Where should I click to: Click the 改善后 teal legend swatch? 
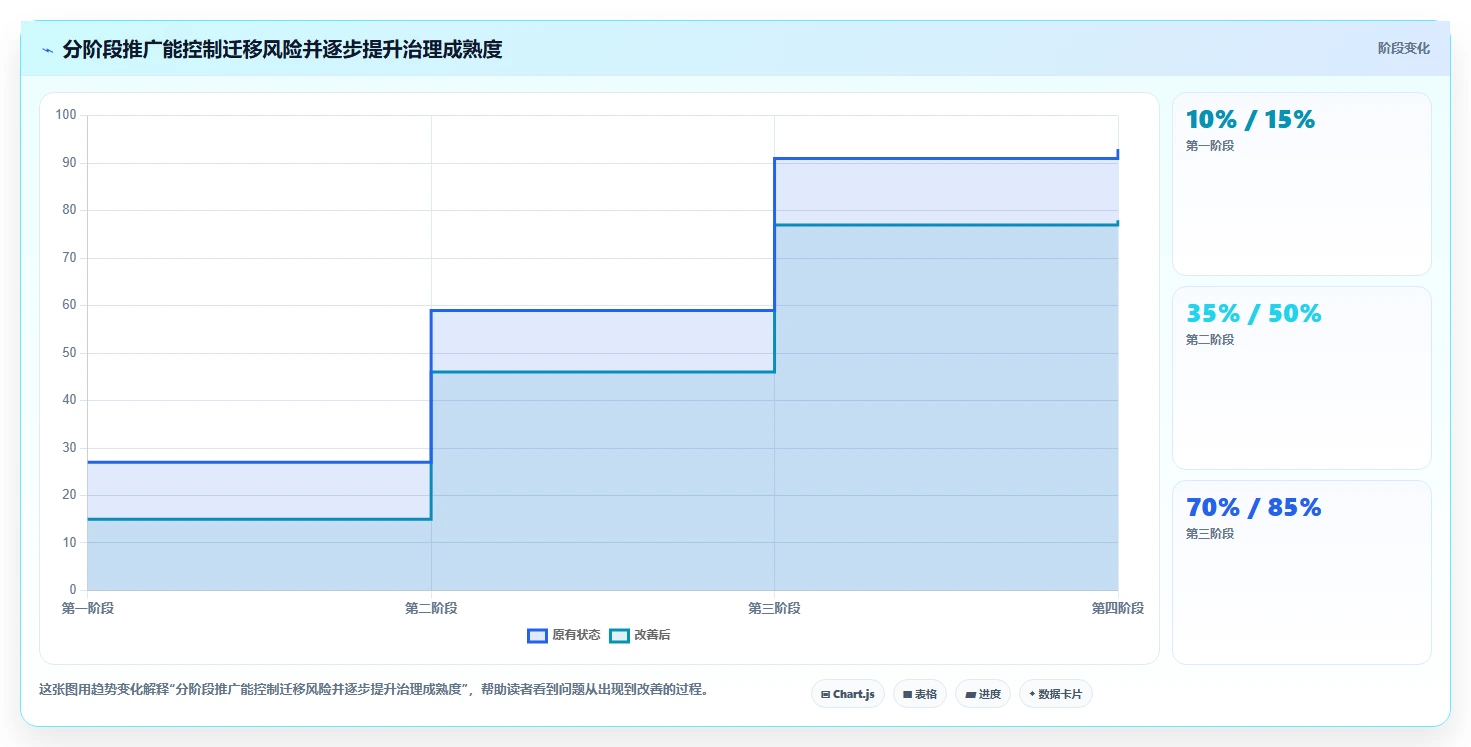[x=619, y=635]
